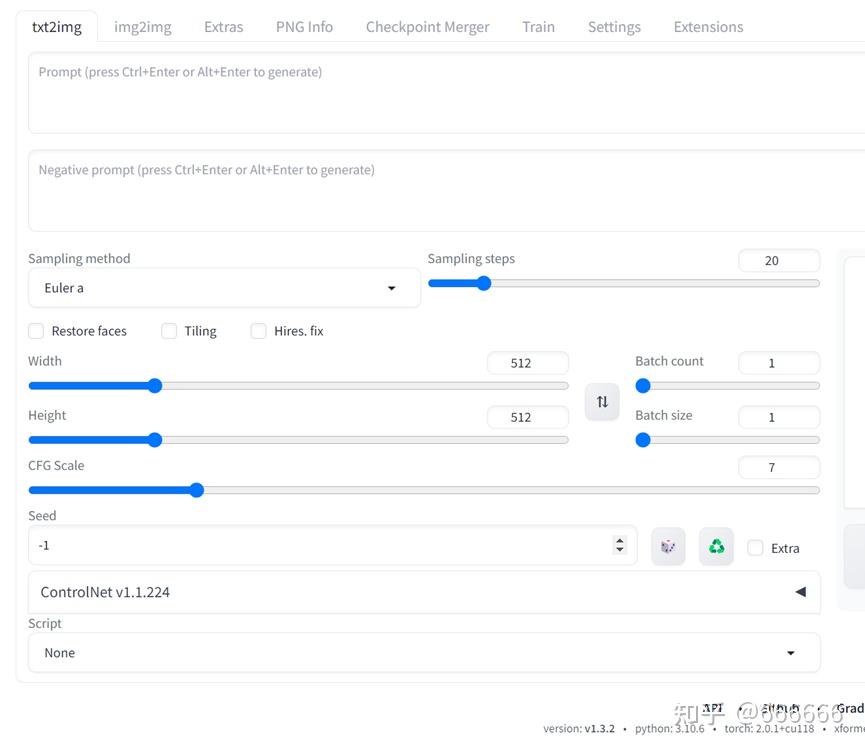865x748 pixels.
Task: Click the Seed stepper arrows
Action: [620, 545]
